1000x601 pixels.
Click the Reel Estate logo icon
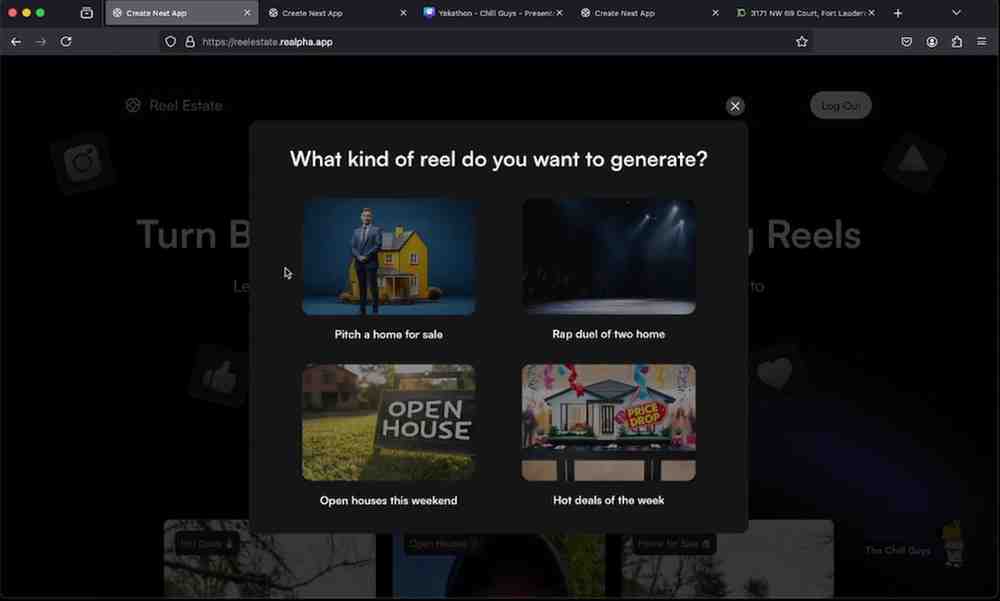(x=132, y=104)
